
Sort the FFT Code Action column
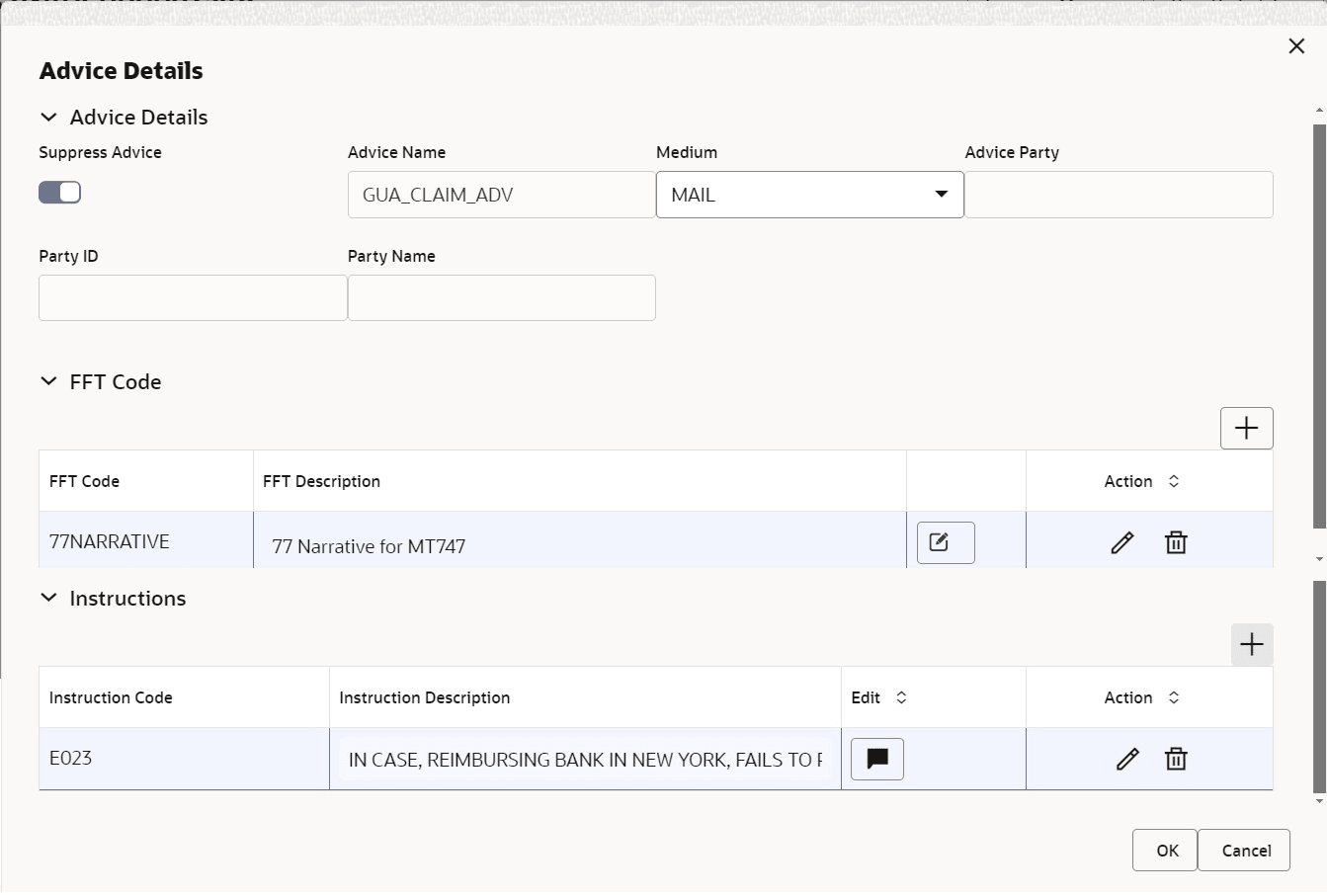click(x=1174, y=481)
